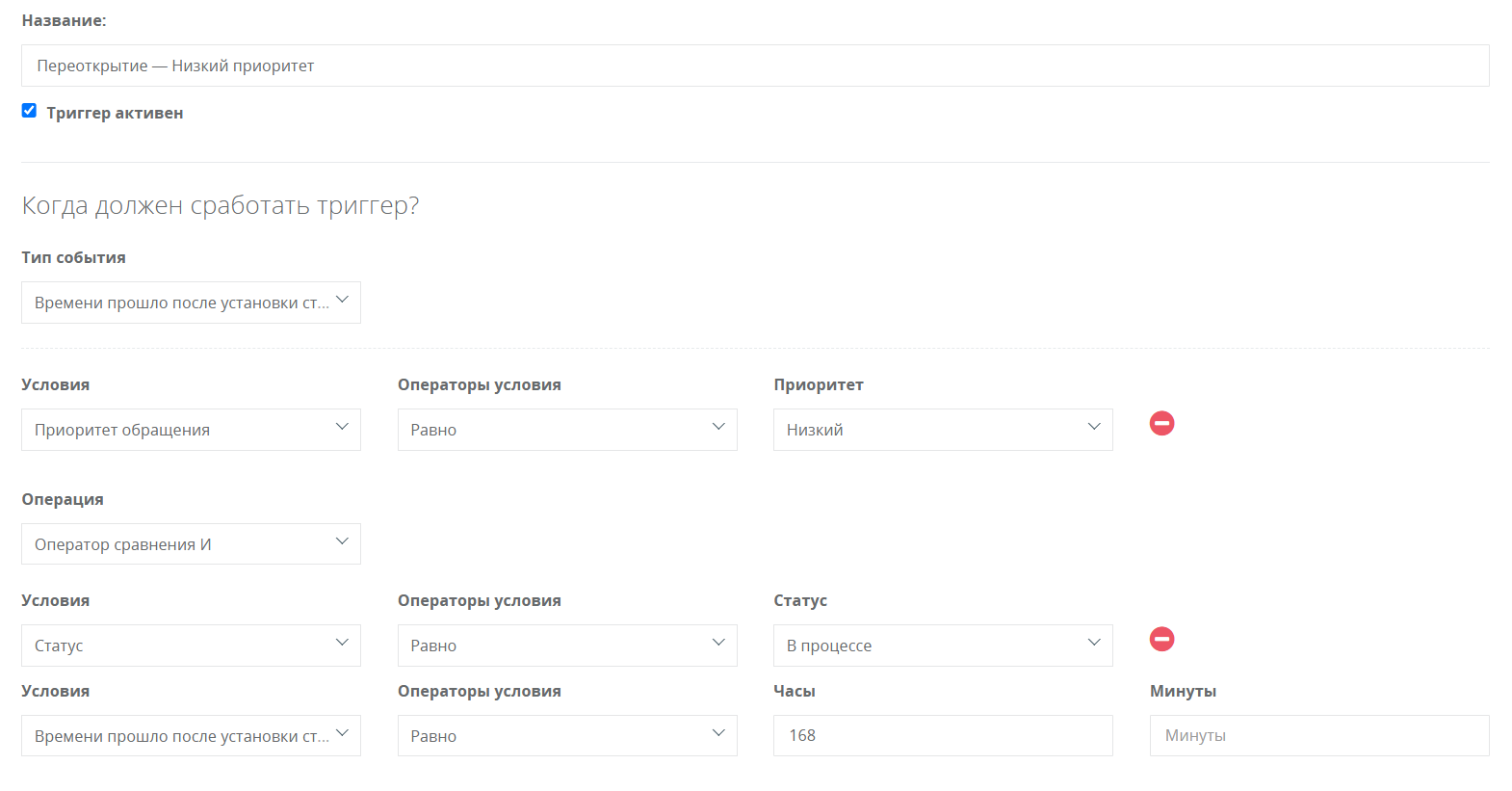Click the Операция label

click(63, 499)
